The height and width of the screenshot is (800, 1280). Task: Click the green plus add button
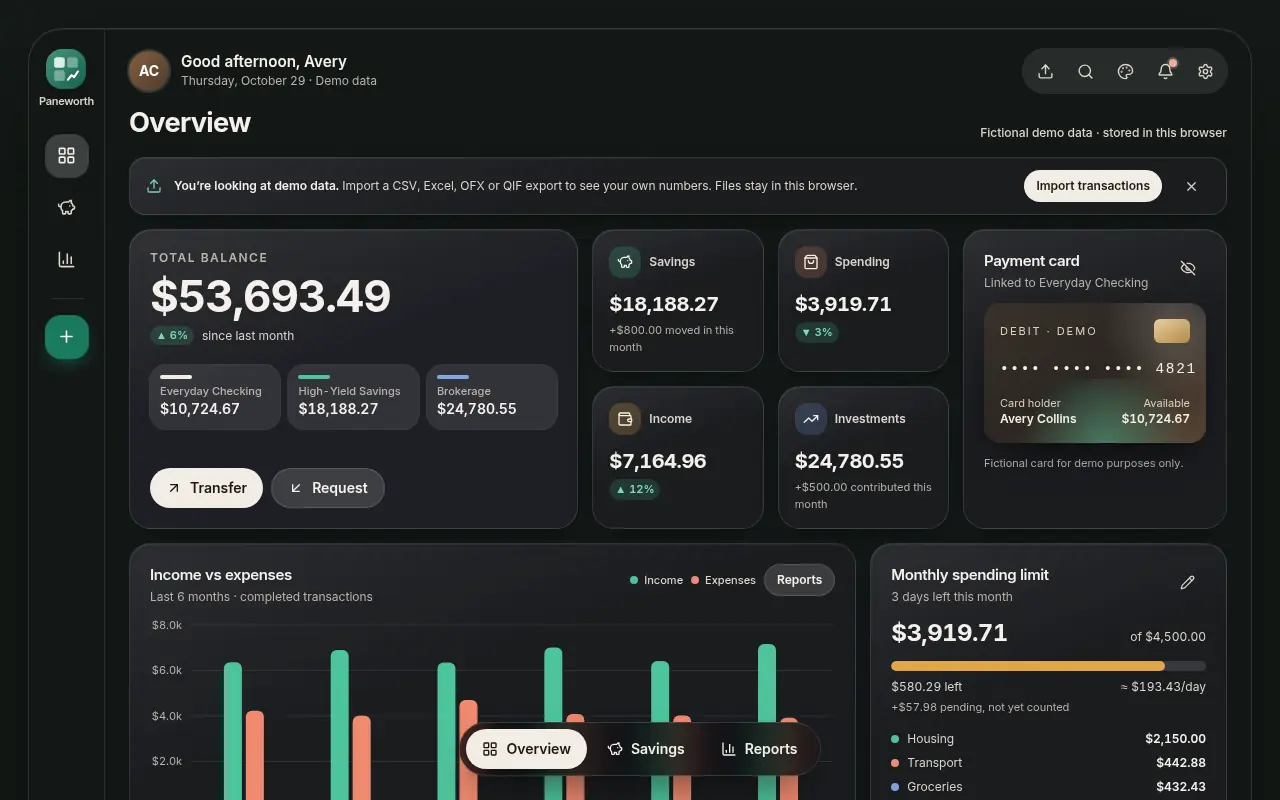[67, 337]
